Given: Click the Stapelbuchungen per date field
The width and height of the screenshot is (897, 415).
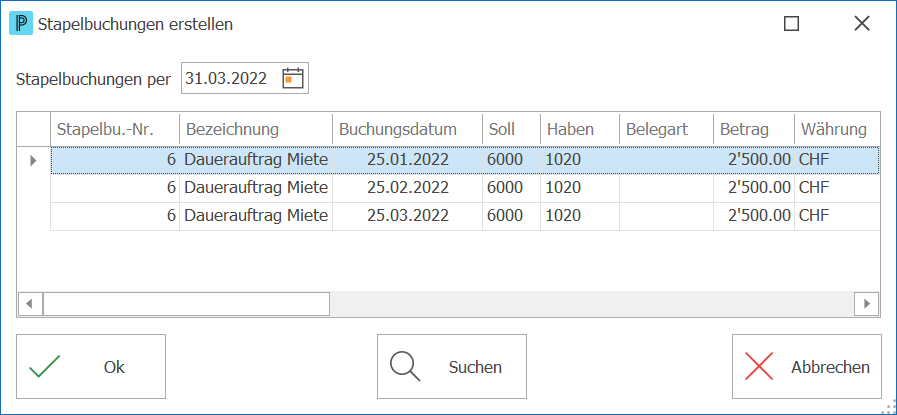Looking at the screenshot, I should tap(245, 78).
